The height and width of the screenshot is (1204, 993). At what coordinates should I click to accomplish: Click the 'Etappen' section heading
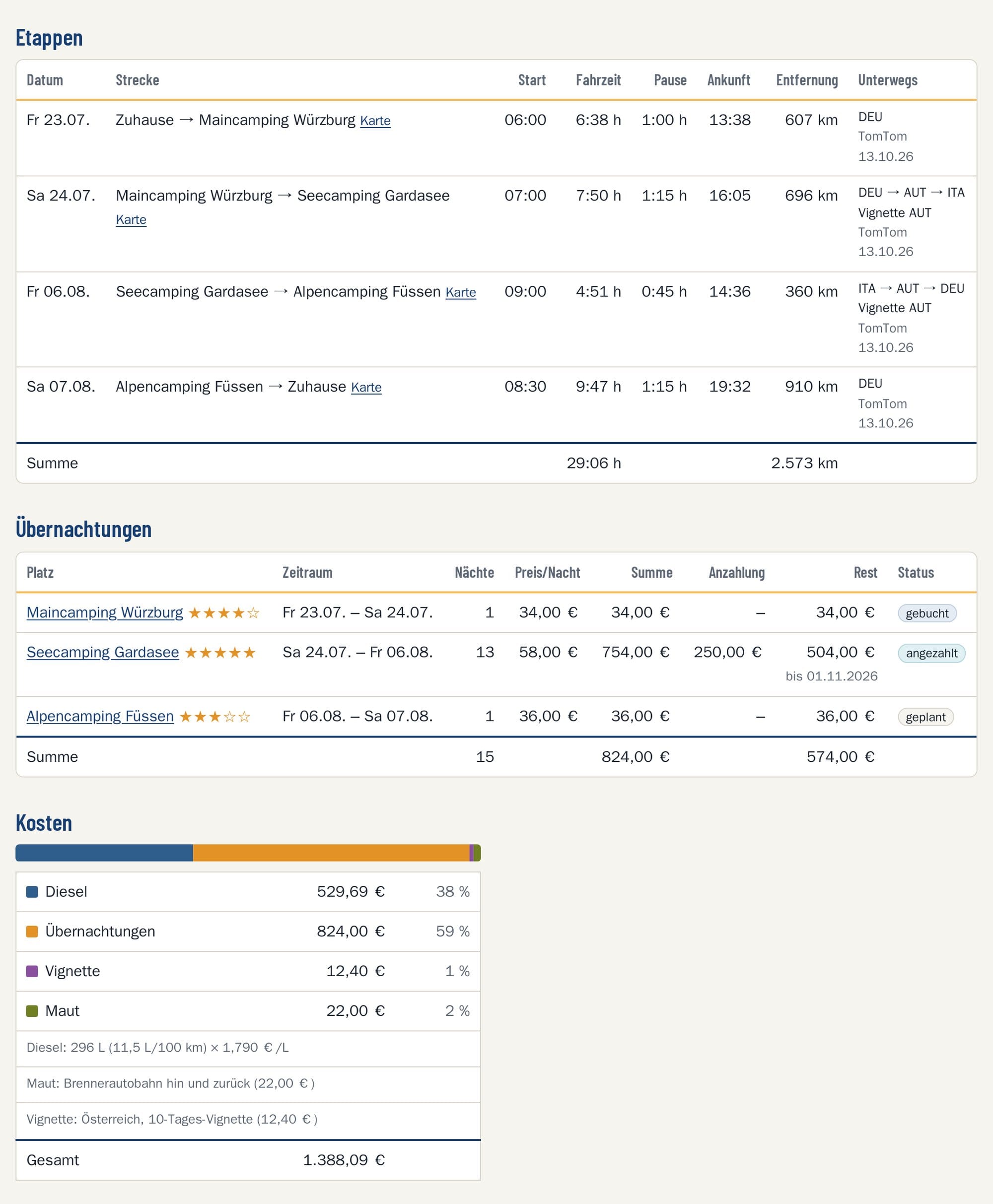click(x=49, y=38)
